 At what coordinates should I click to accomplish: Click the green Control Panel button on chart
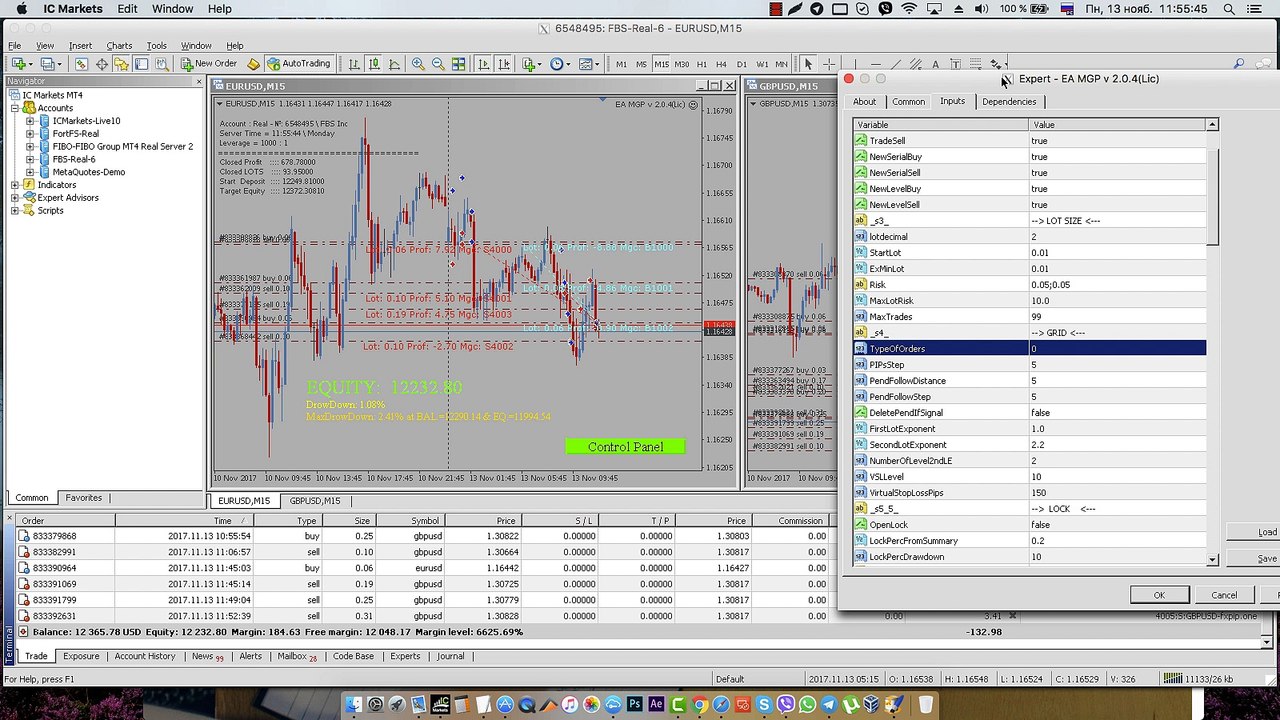625,447
